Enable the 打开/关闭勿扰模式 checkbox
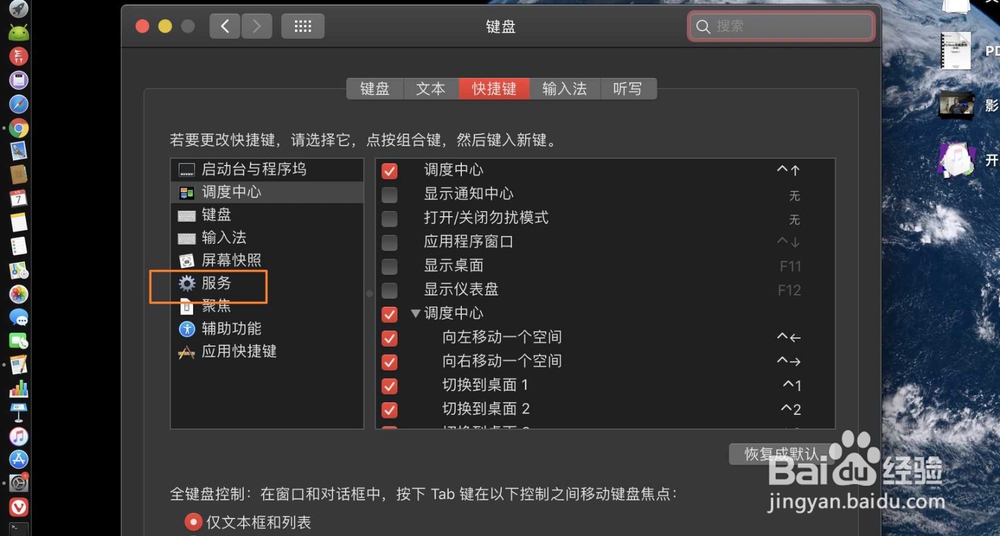 (389, 218)
